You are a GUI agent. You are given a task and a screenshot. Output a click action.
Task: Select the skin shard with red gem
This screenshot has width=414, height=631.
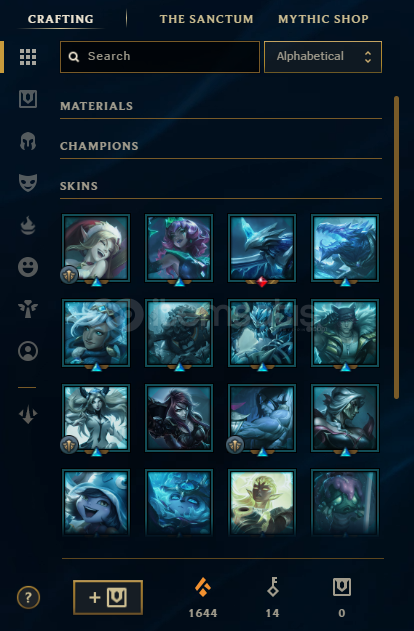262,248
